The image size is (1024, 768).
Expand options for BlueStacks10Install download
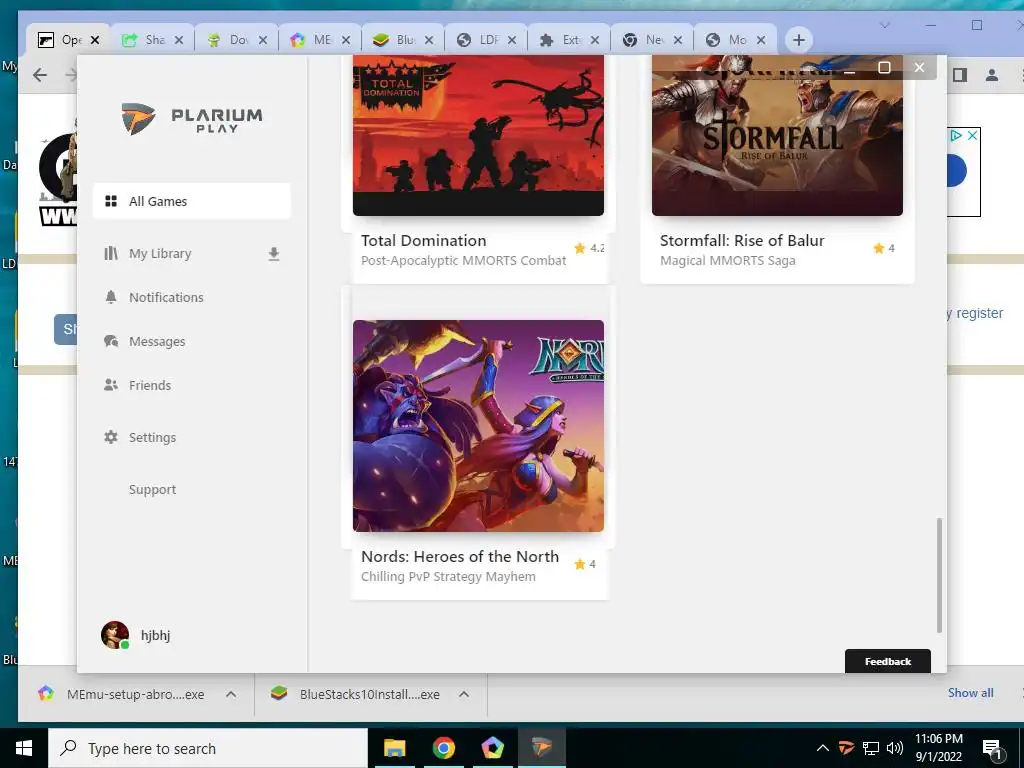(x=464, y=694)
